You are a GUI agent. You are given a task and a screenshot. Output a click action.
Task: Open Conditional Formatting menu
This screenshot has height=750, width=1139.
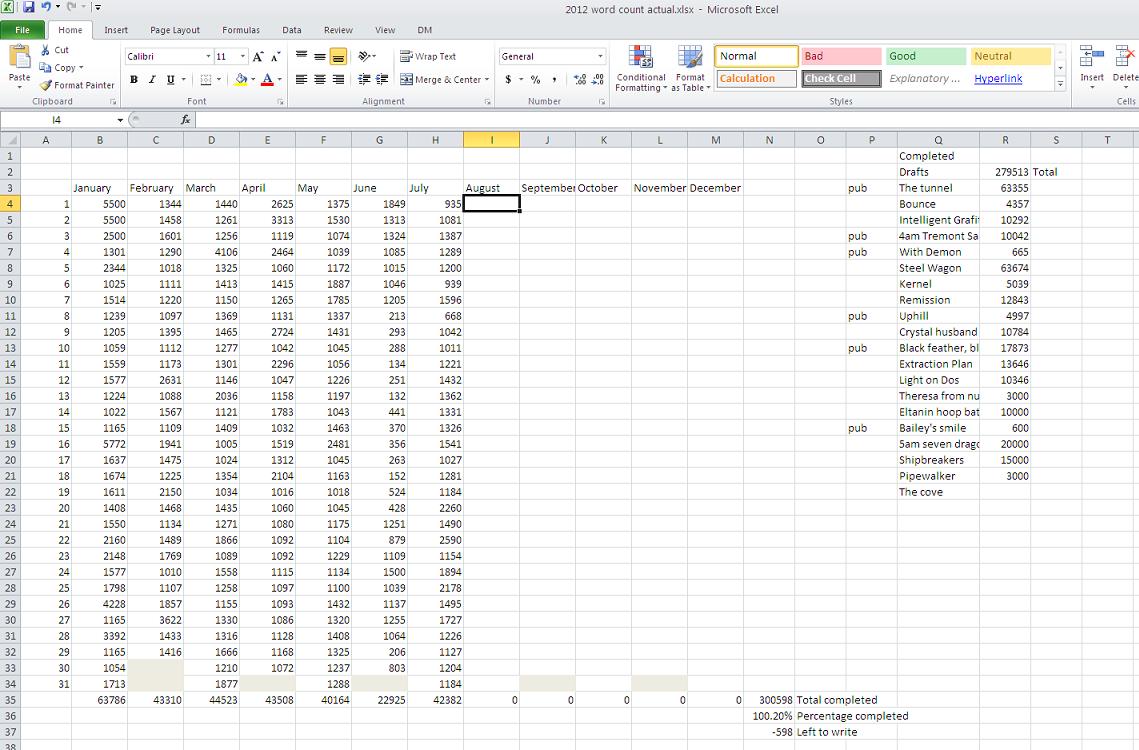click(641, 68)
